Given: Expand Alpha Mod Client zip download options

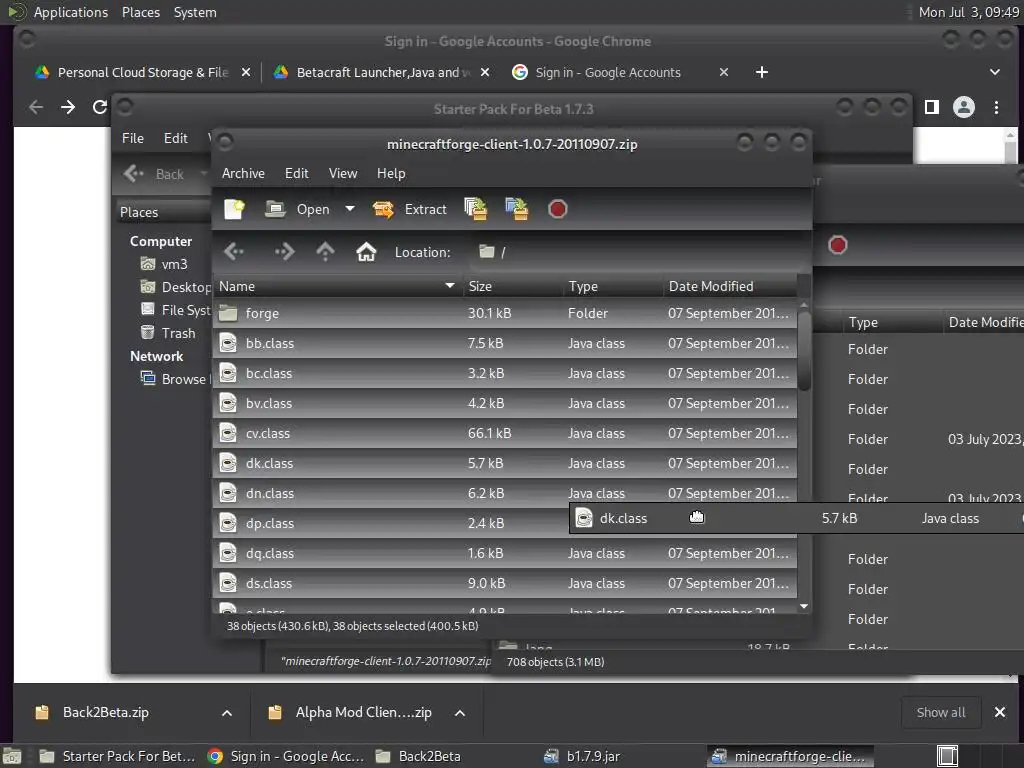Looking at the screenshot, I should pos(460,713).
